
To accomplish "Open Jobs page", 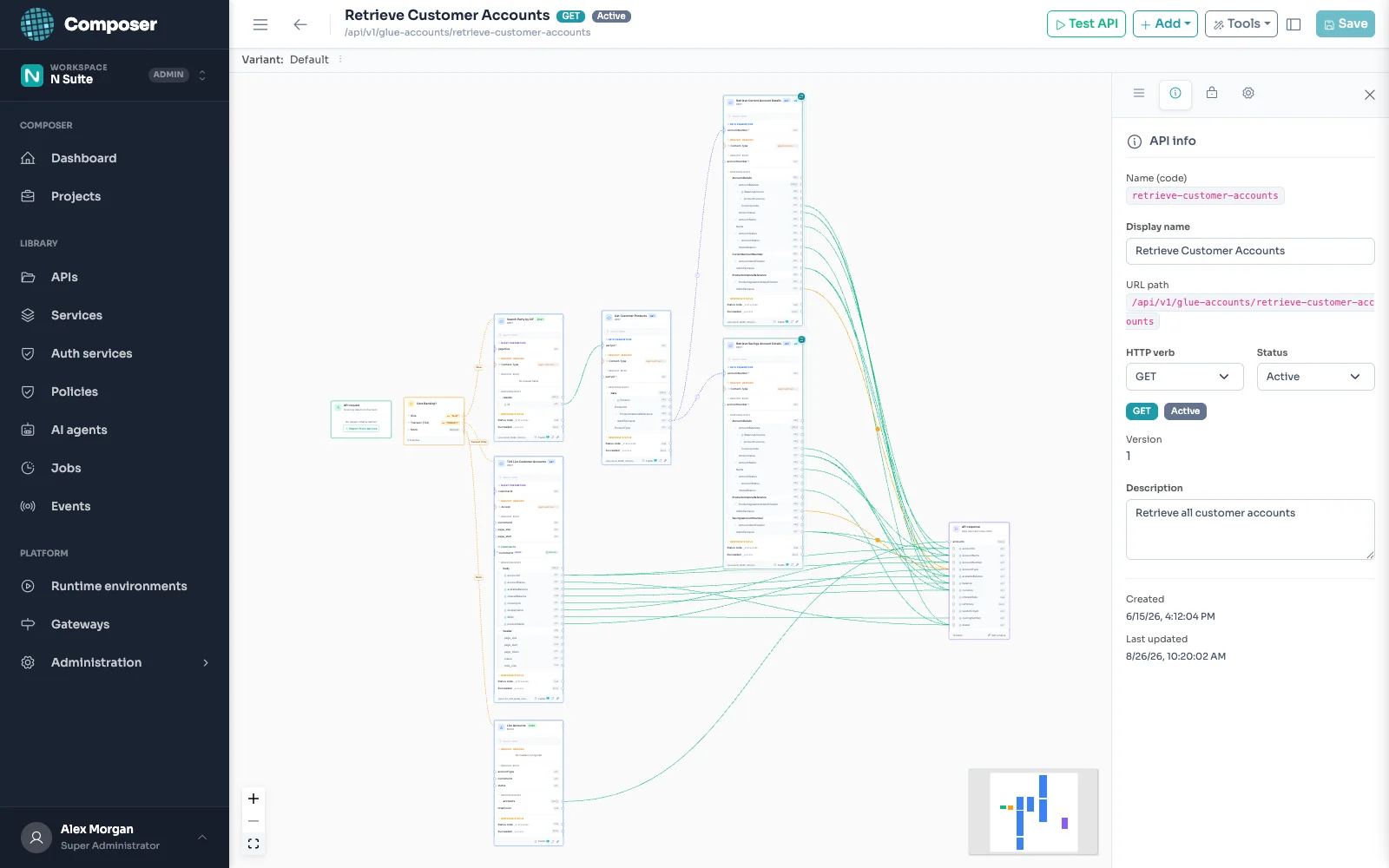I will point(66,468).
